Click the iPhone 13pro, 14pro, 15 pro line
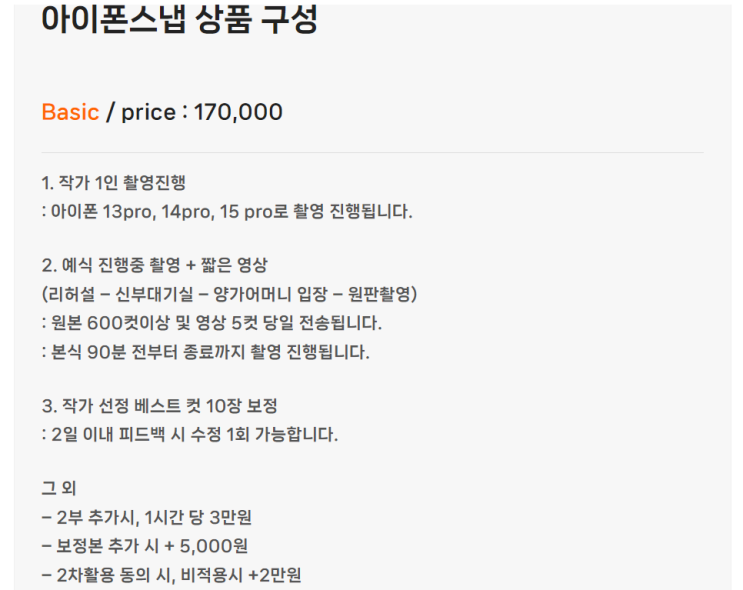The width and height of the screenshot is (743, 590). 226,212
